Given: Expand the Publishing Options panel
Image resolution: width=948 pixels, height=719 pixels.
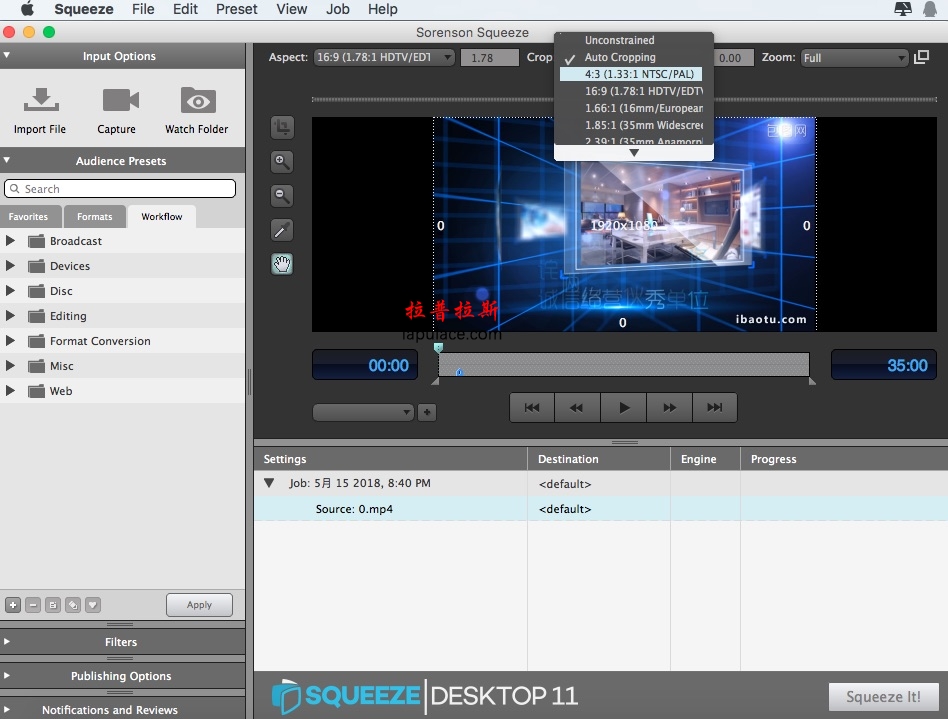Looking at the screenshot, I should pyautogui.click(x=7, y=675).
